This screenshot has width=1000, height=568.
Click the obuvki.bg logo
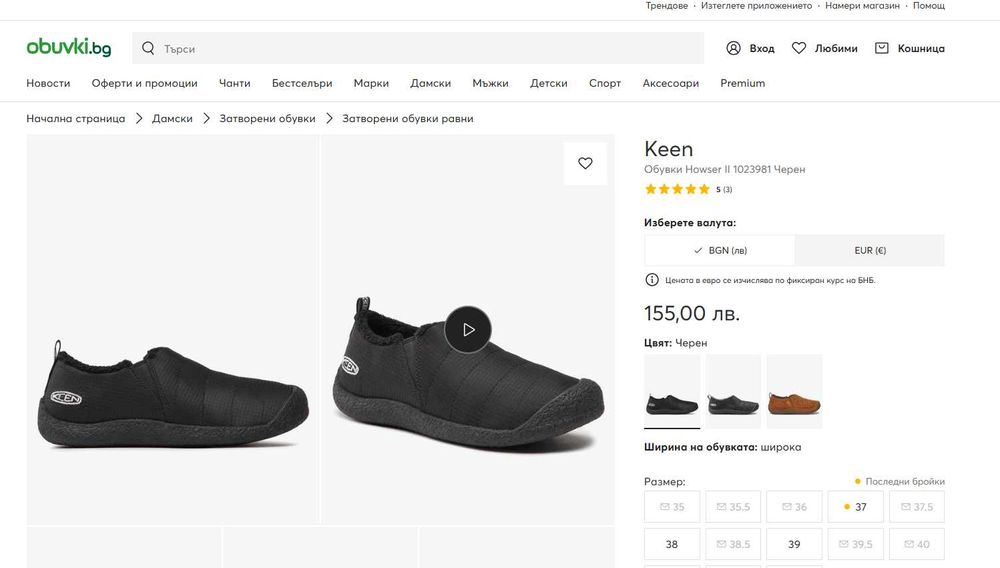pyautogui.click(x=68, y=47)
